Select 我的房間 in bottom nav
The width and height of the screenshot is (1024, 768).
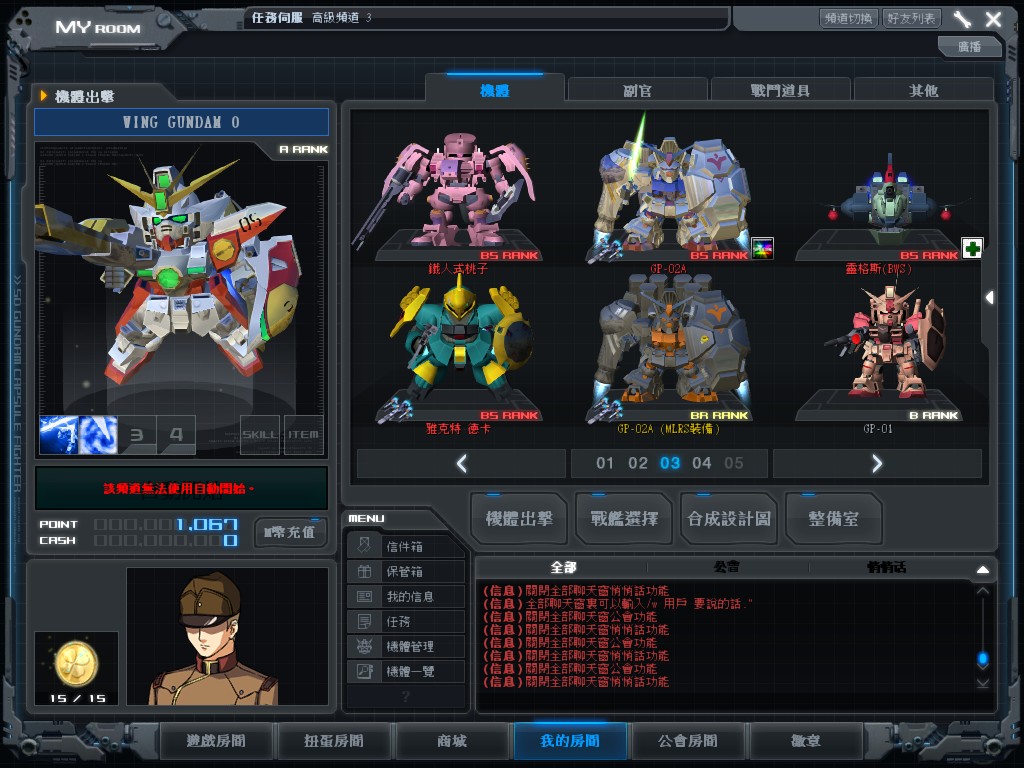(569, 741)
